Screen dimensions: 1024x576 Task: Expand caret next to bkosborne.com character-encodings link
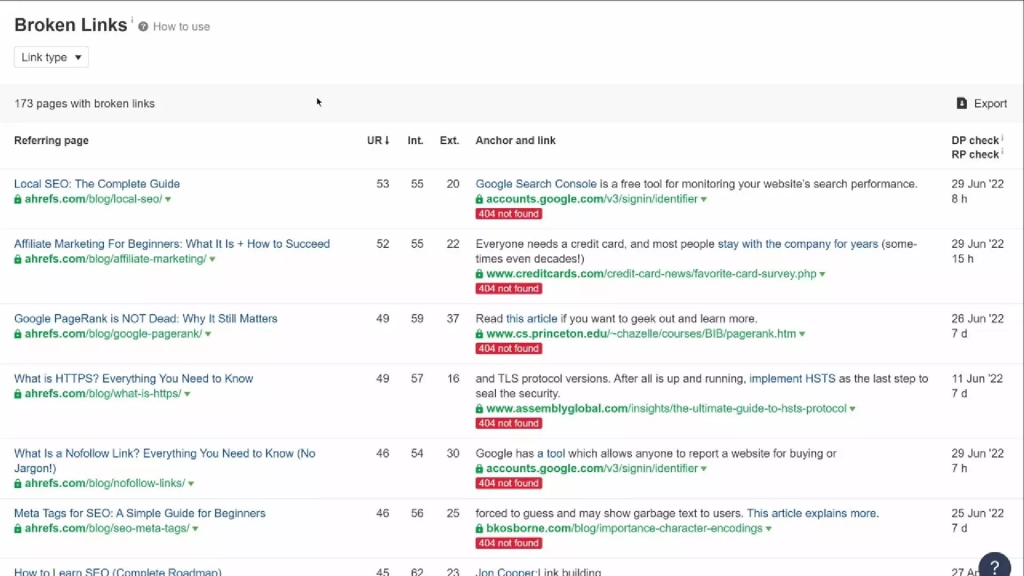(769, 529)
